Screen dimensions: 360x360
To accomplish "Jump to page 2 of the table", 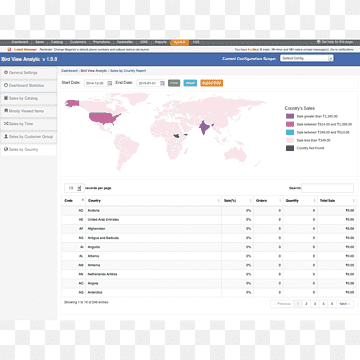I will [306, 304].
